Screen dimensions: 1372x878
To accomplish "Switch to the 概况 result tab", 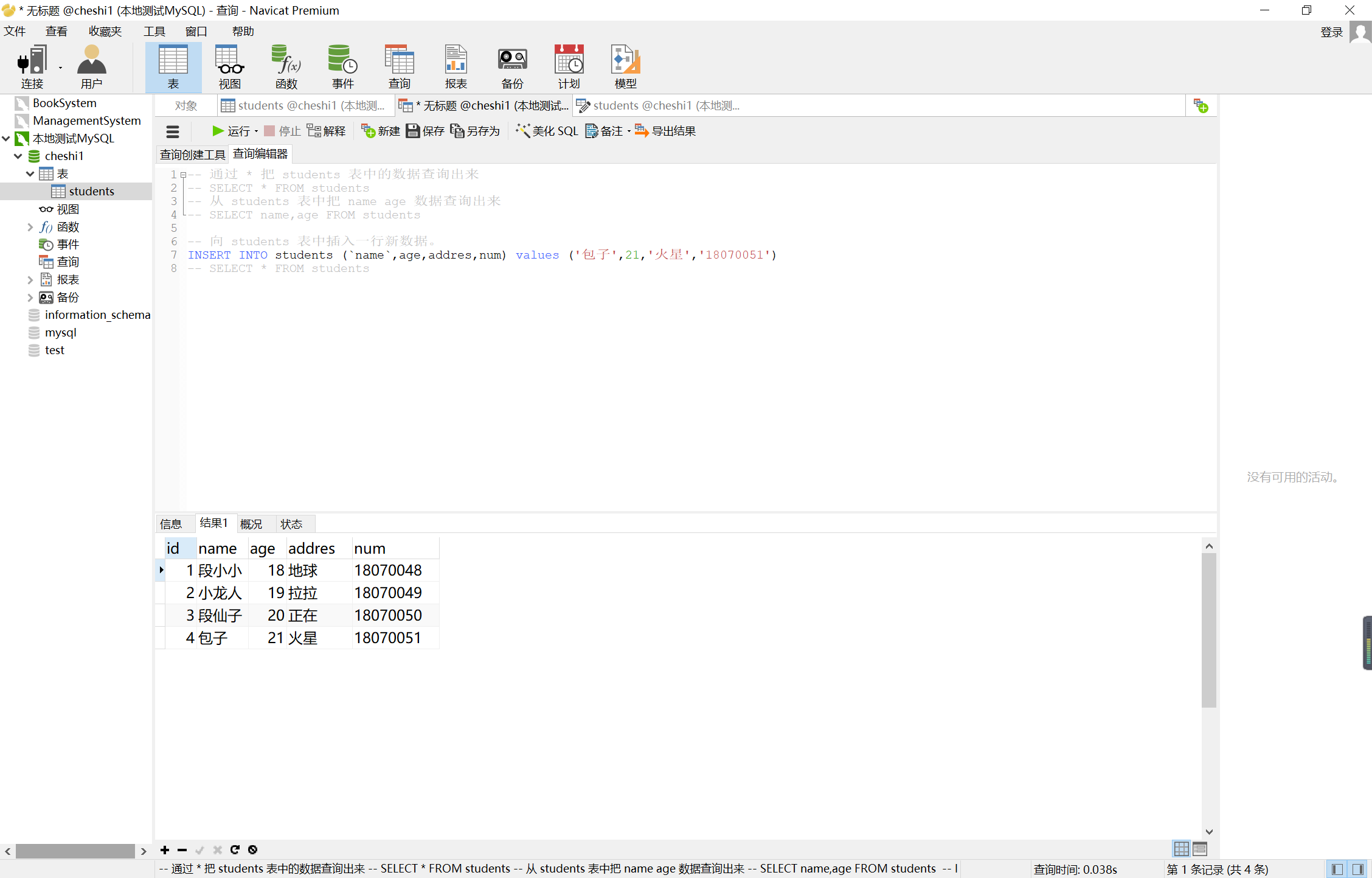I will click(x=251, y=524).
